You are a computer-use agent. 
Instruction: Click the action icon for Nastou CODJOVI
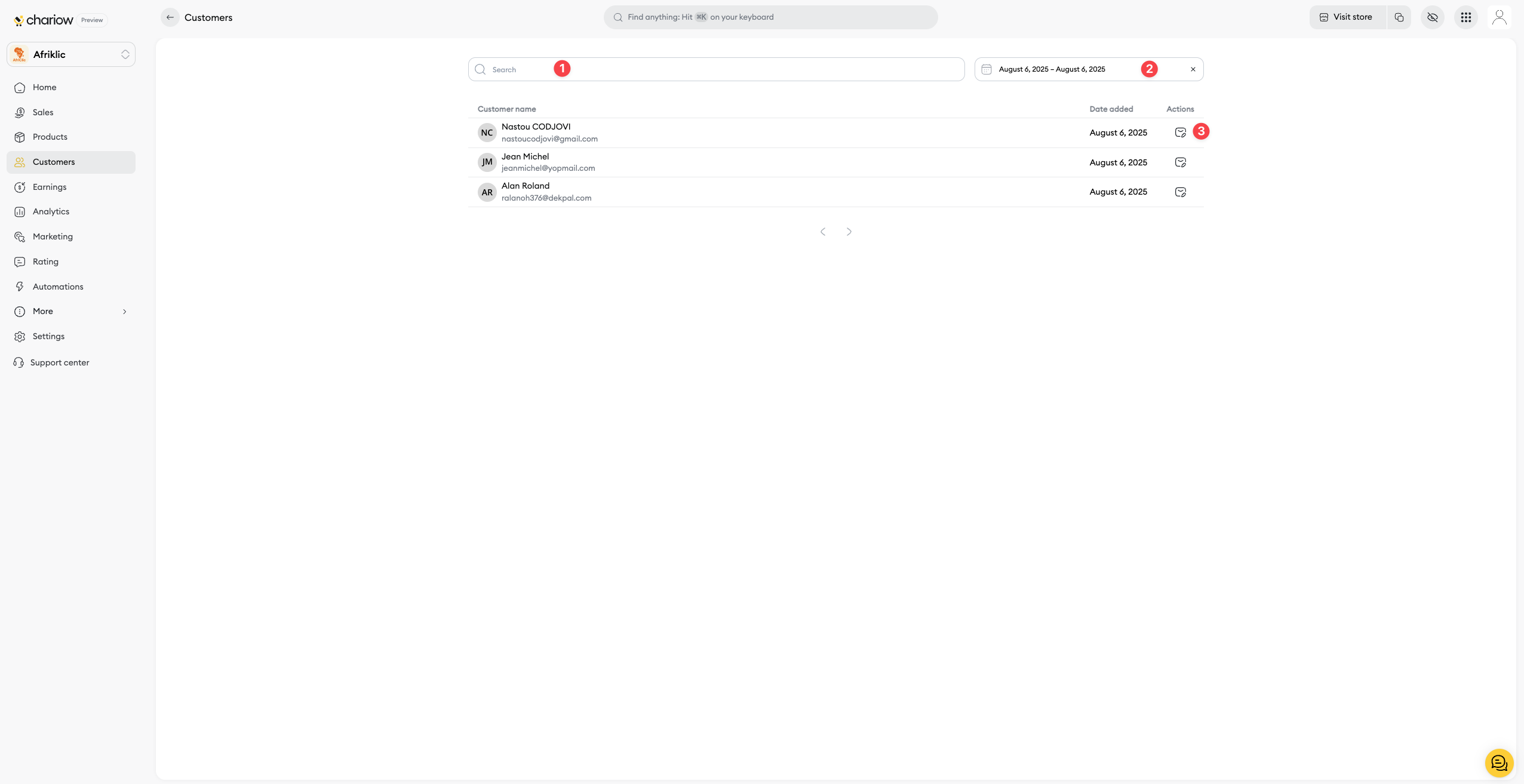coord(1180,133)
